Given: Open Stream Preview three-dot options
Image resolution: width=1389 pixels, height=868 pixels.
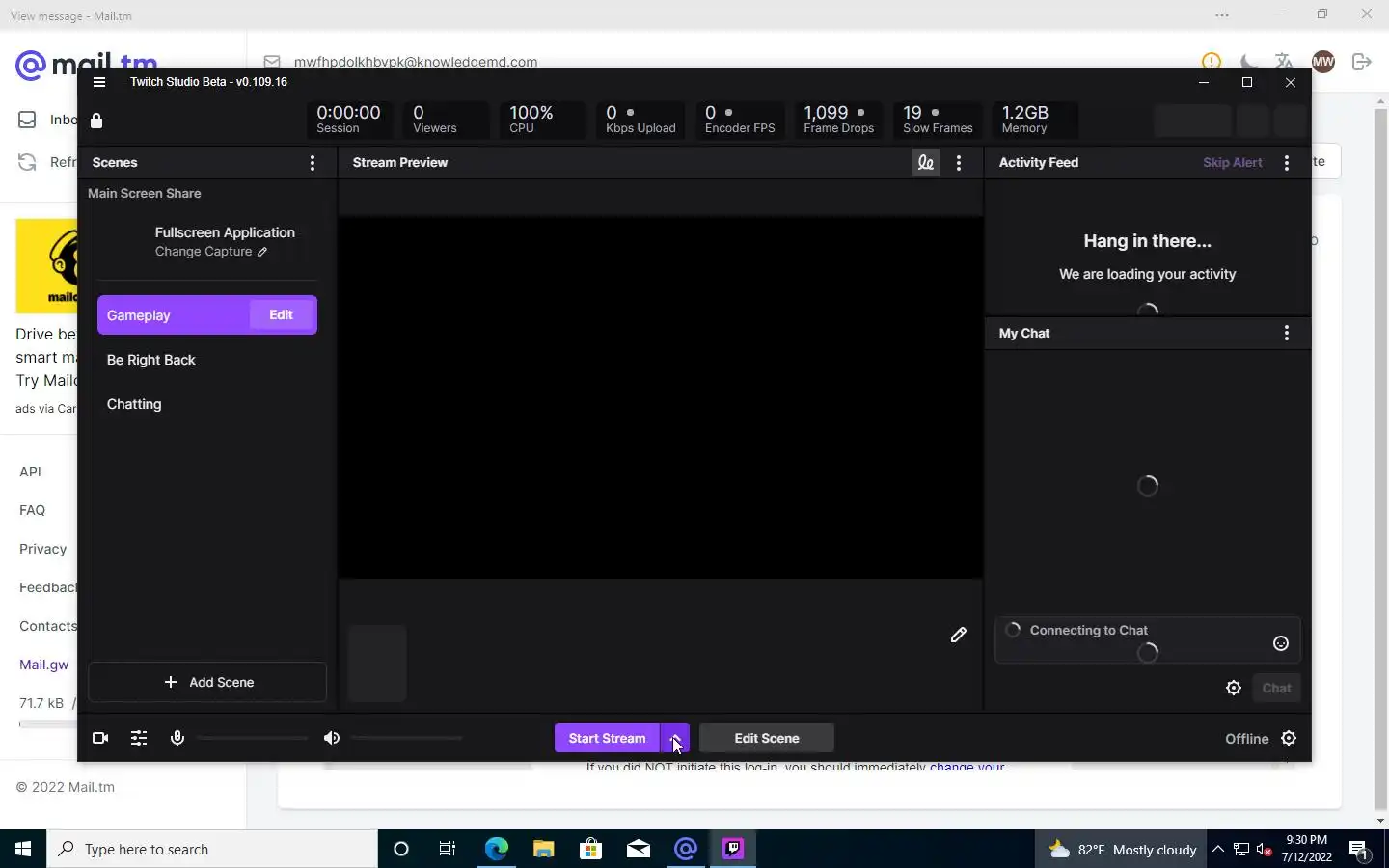Looking at the screenshot, I should coord(959,163).
